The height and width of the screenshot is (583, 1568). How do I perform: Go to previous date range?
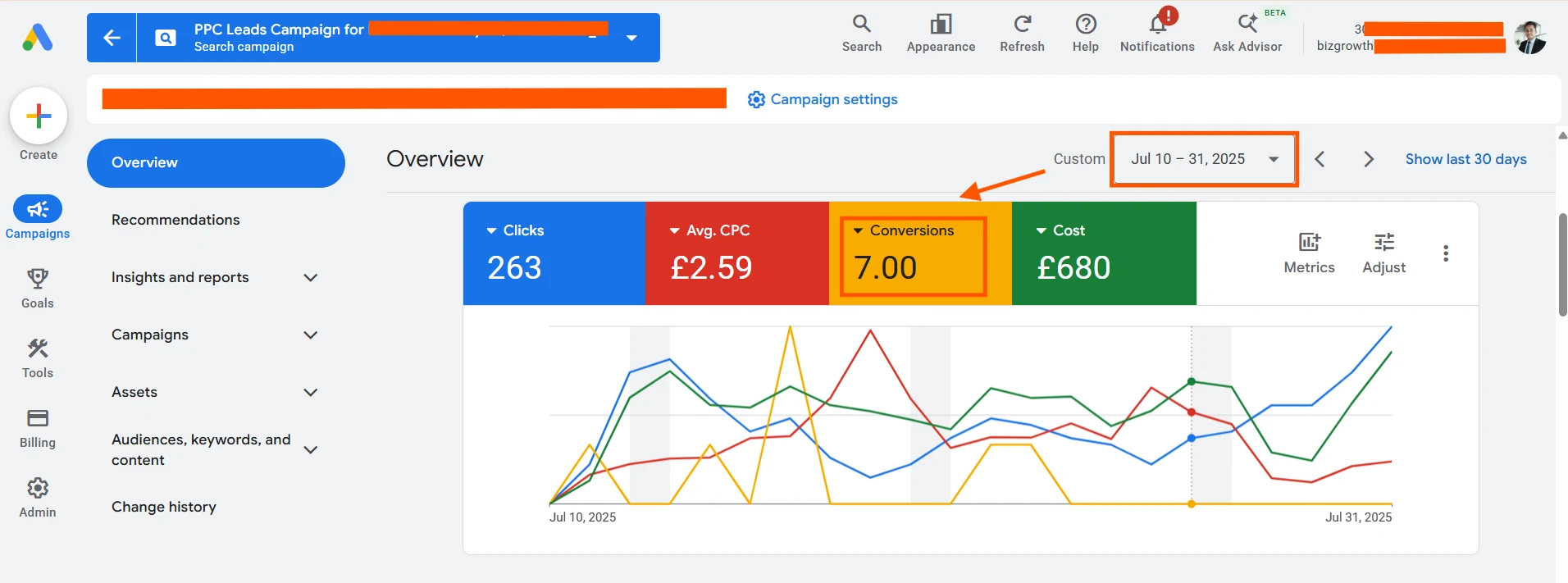point(1320,159)
